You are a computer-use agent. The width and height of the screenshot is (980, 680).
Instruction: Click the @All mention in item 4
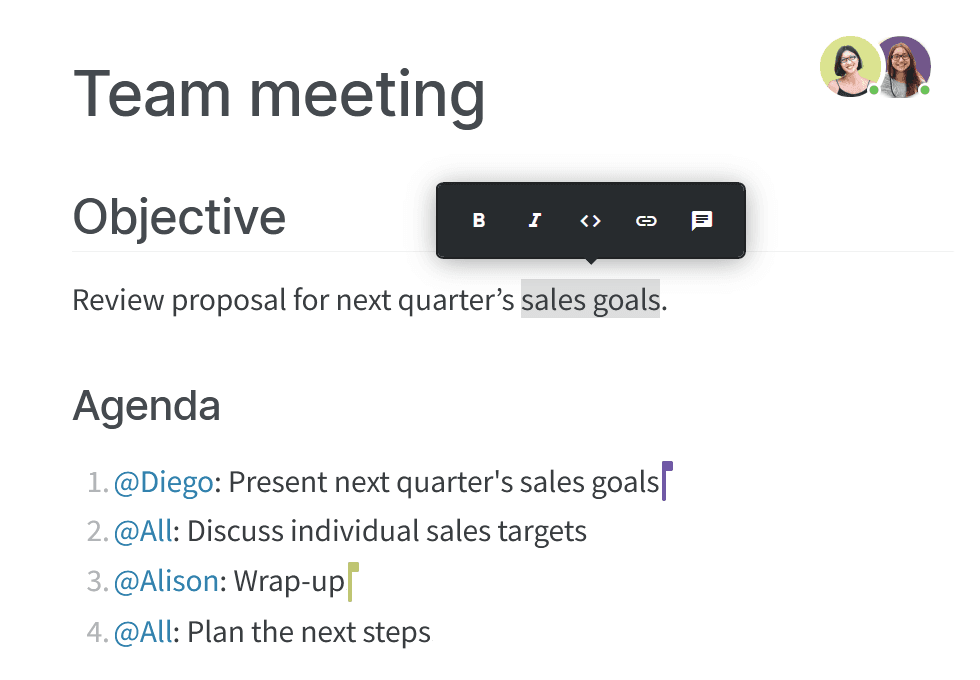click(x=143, y=632)
